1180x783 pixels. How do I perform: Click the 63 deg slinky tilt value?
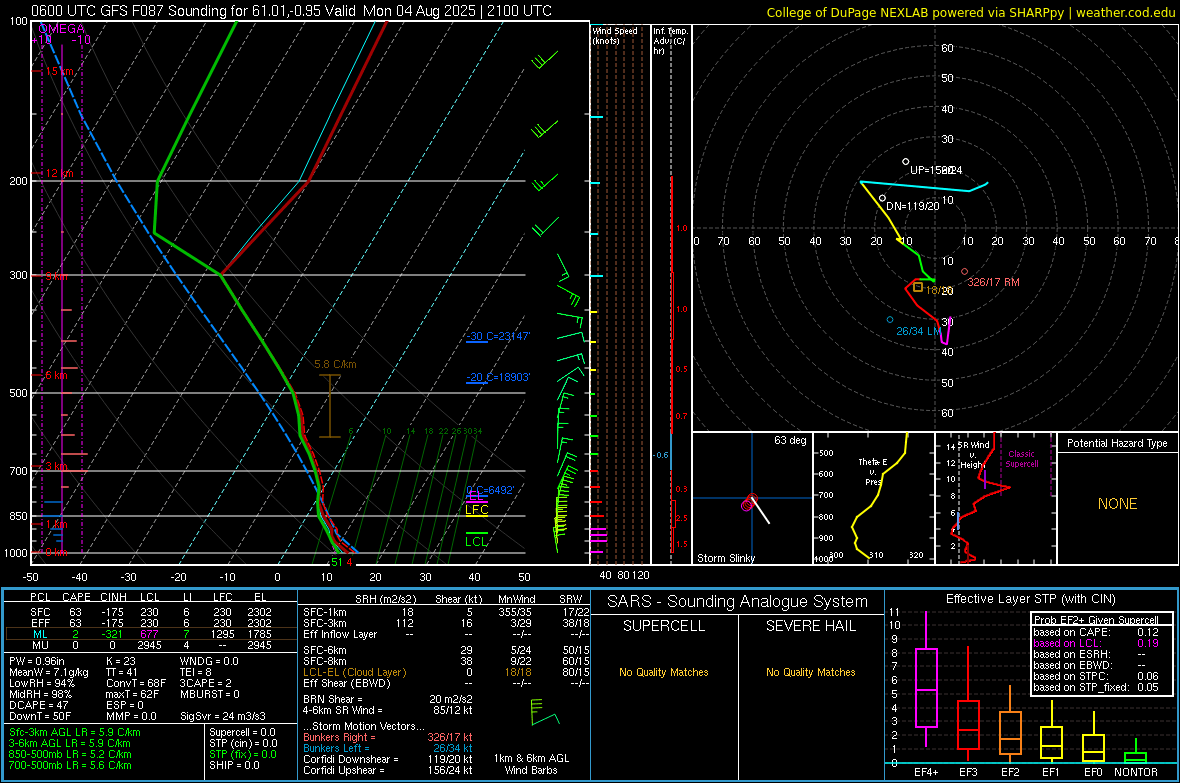click(790, 440)
